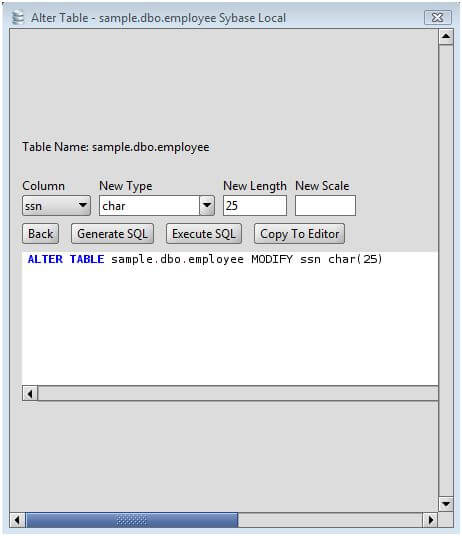This screenshot has height=536, width=462.
Task: Click the database icon in the title bar
Action: pyautogui.click(x=18, y=17)
